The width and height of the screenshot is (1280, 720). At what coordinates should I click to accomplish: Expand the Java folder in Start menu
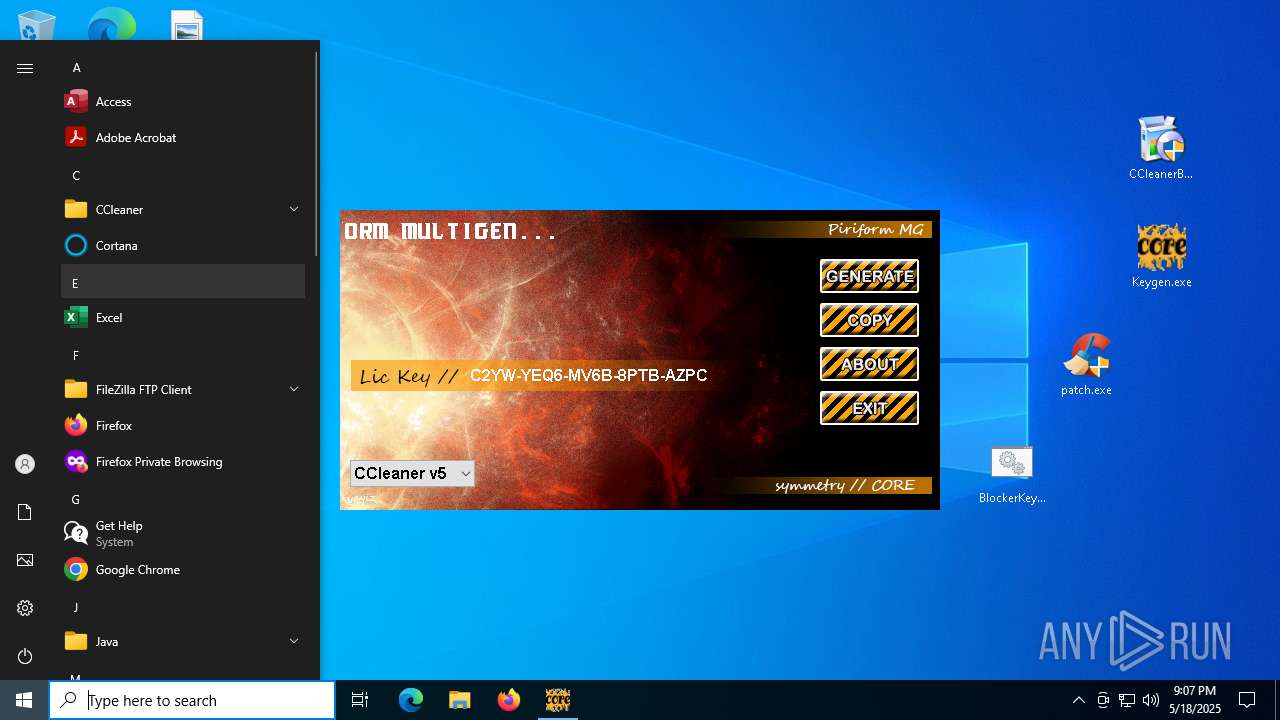pyautogui.click(x=183, y=642)
